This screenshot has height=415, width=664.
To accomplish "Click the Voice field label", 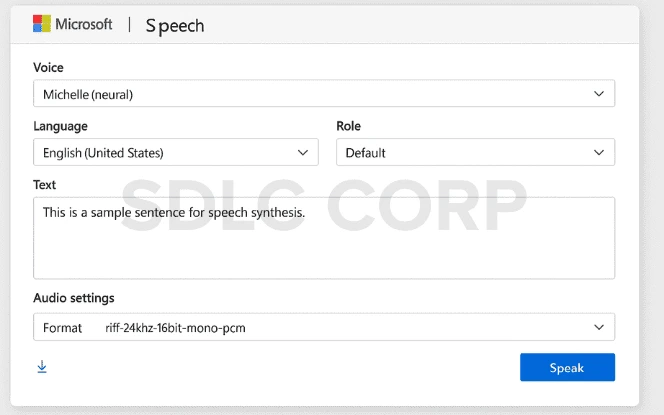I will click(x=48, y=67).
